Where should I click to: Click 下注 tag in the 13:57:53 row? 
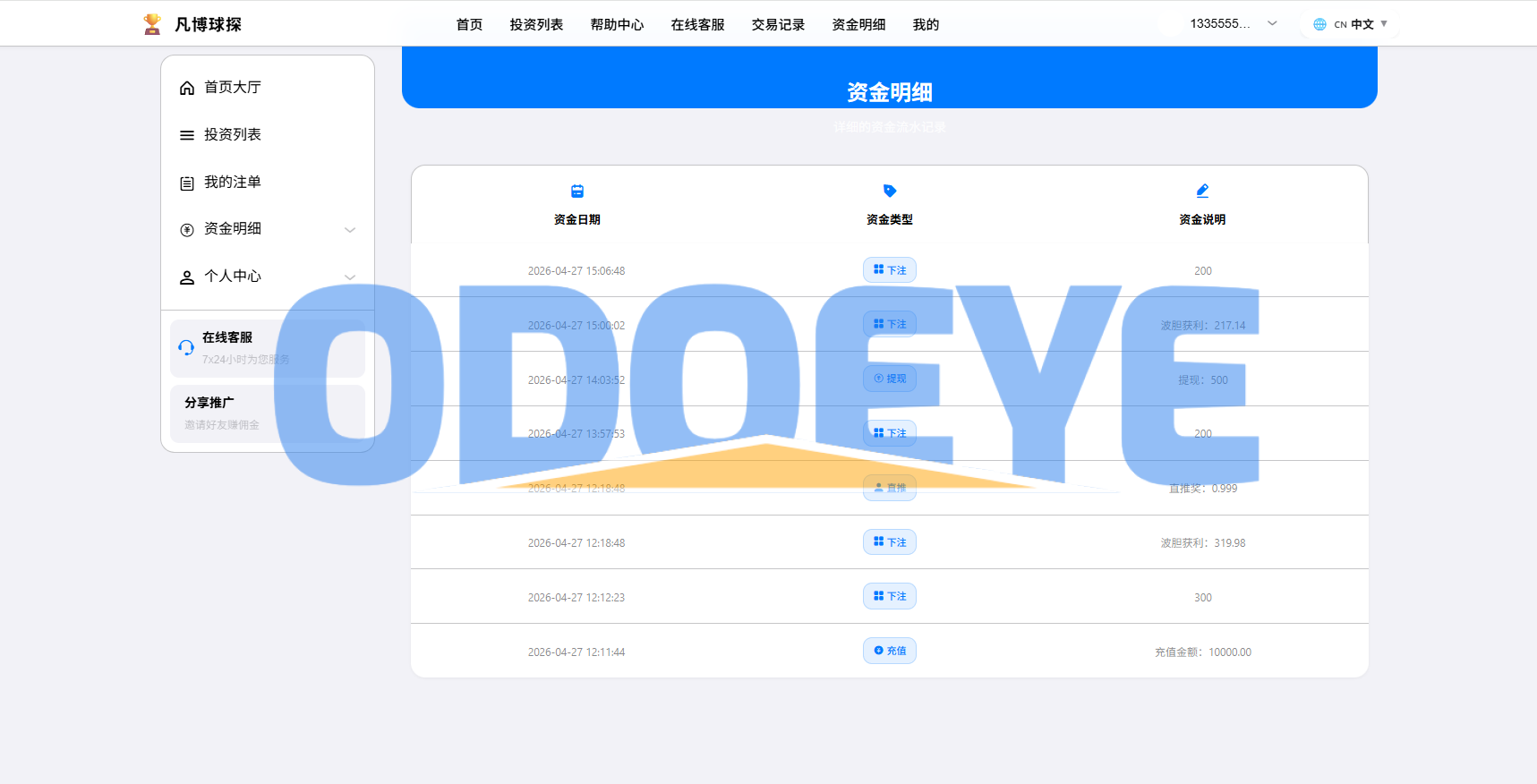click(x=890, y=433)
